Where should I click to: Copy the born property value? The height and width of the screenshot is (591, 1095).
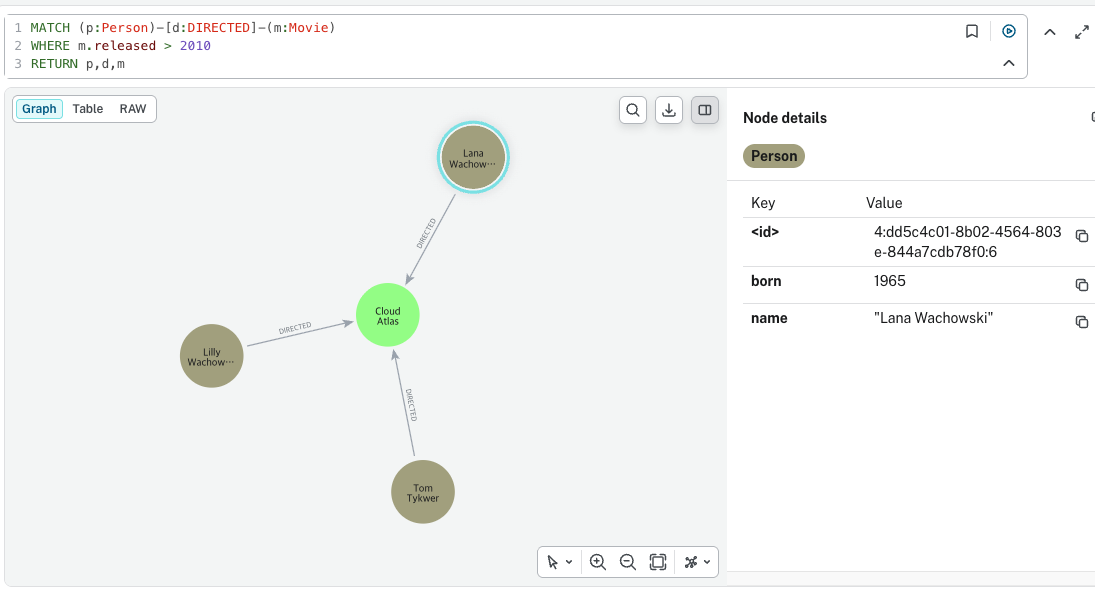tap(1082, 285)
